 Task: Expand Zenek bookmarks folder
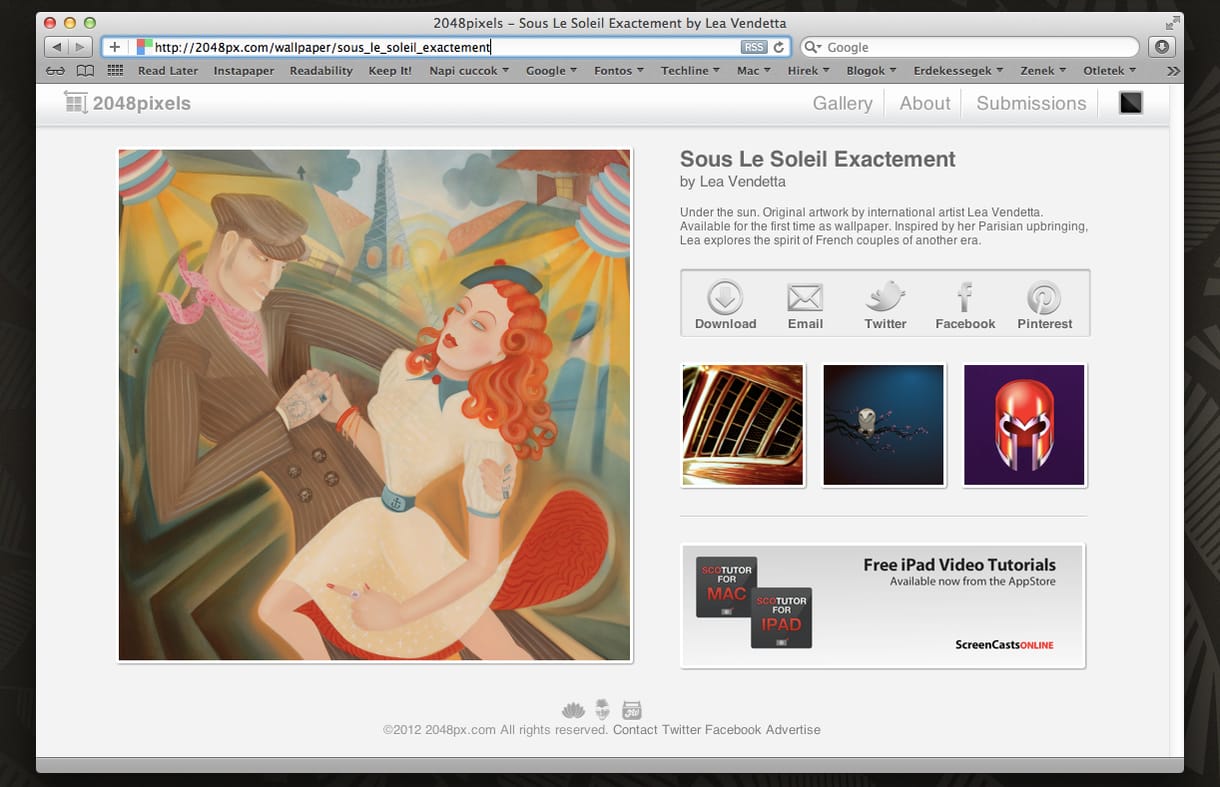[x=1044, y=71]
